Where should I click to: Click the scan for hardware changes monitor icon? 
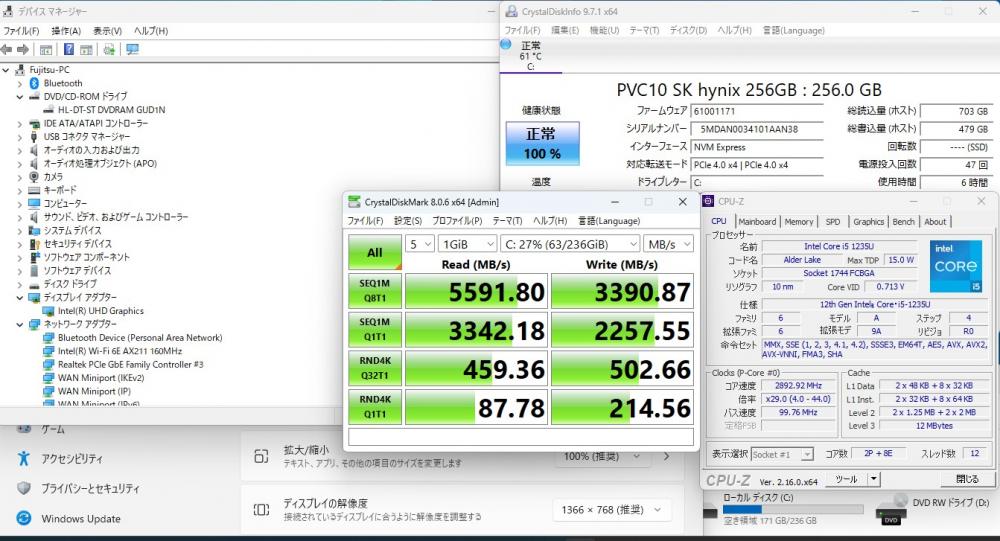click(x=132, y=49)
